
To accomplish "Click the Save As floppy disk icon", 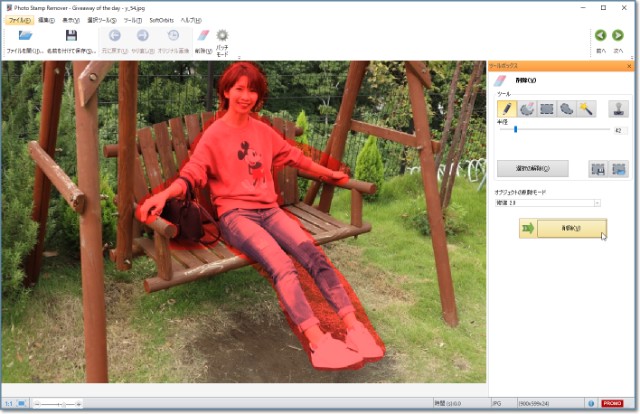I will point(70,37).
